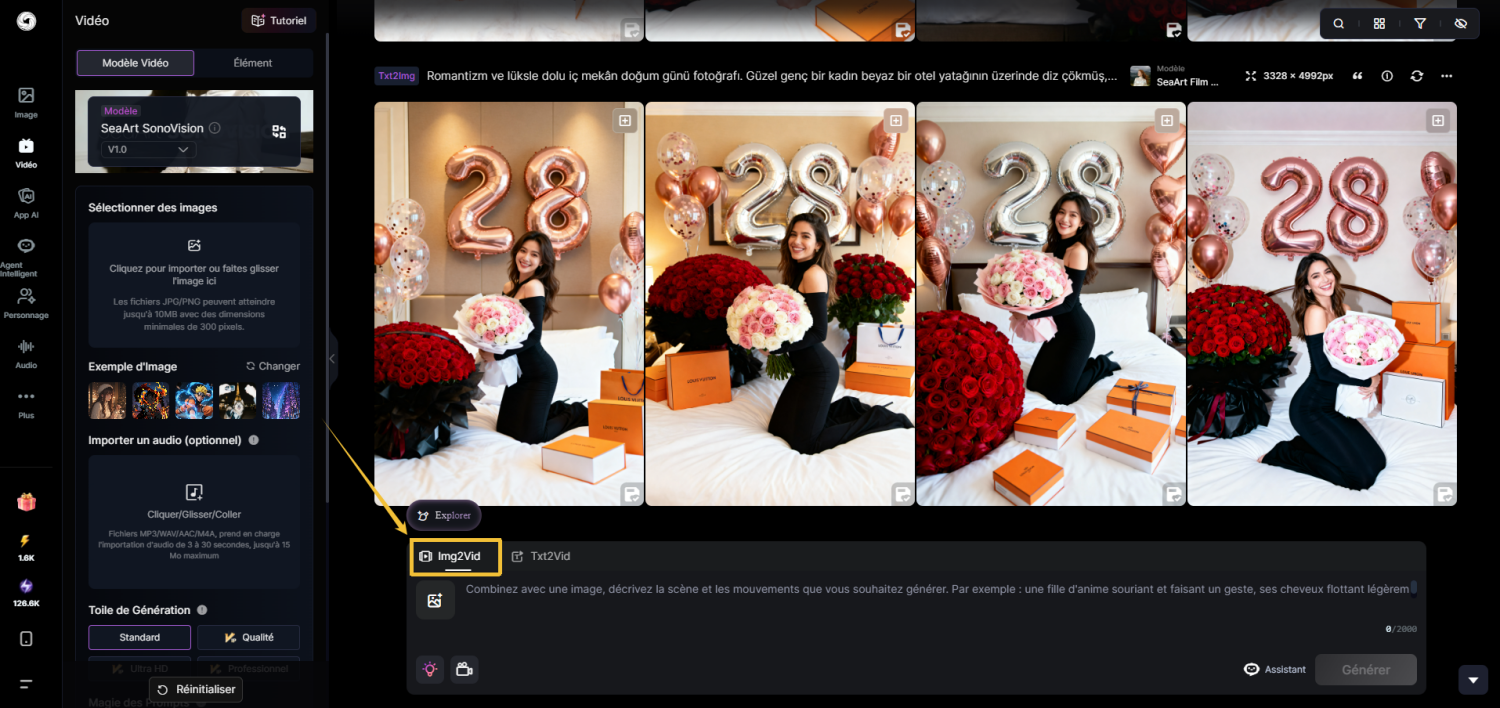Click the regenerate refresh icon
The height and width of the screenshot is (708, 1500).
click(1416, 76)
